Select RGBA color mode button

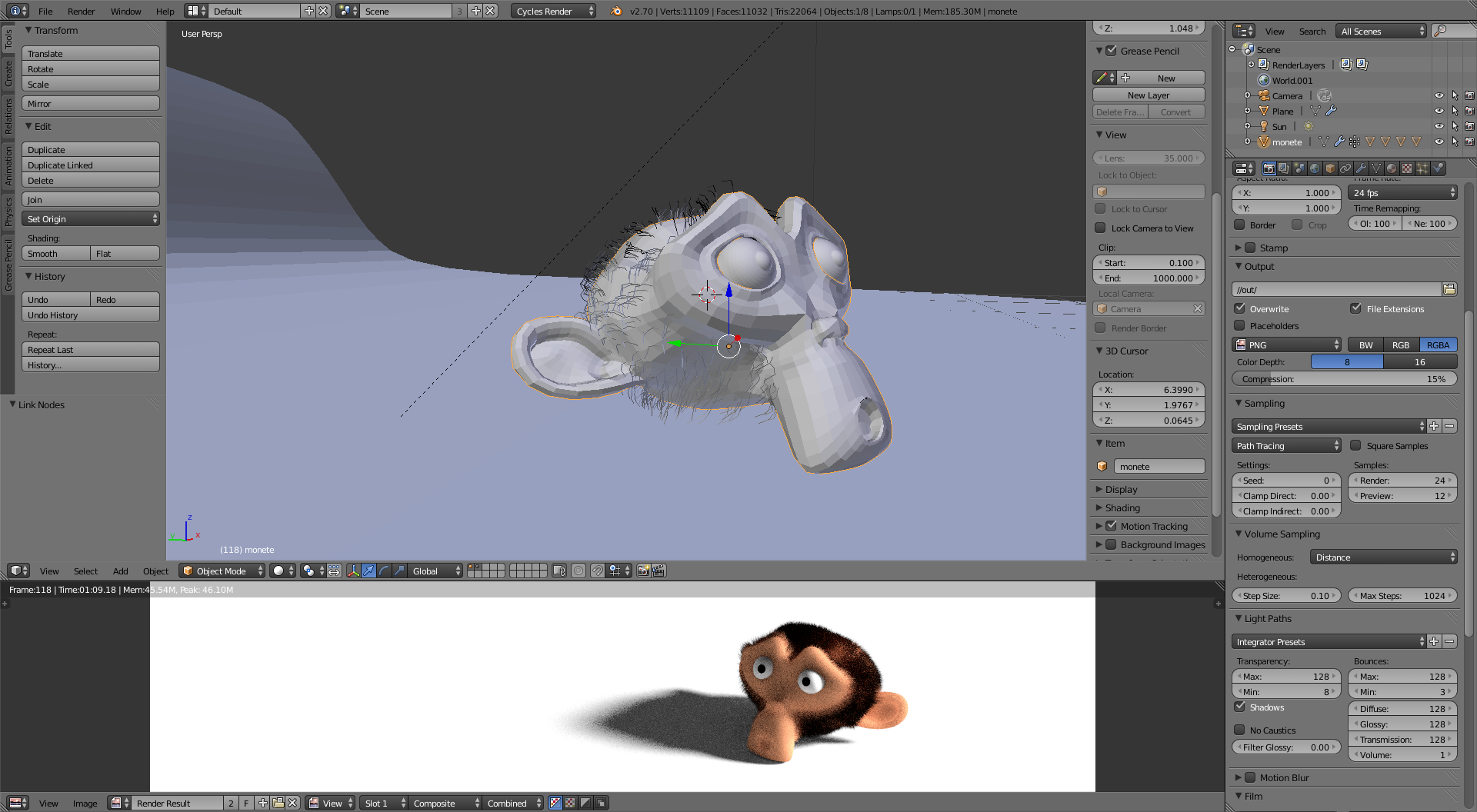[x=1438, y=345]
